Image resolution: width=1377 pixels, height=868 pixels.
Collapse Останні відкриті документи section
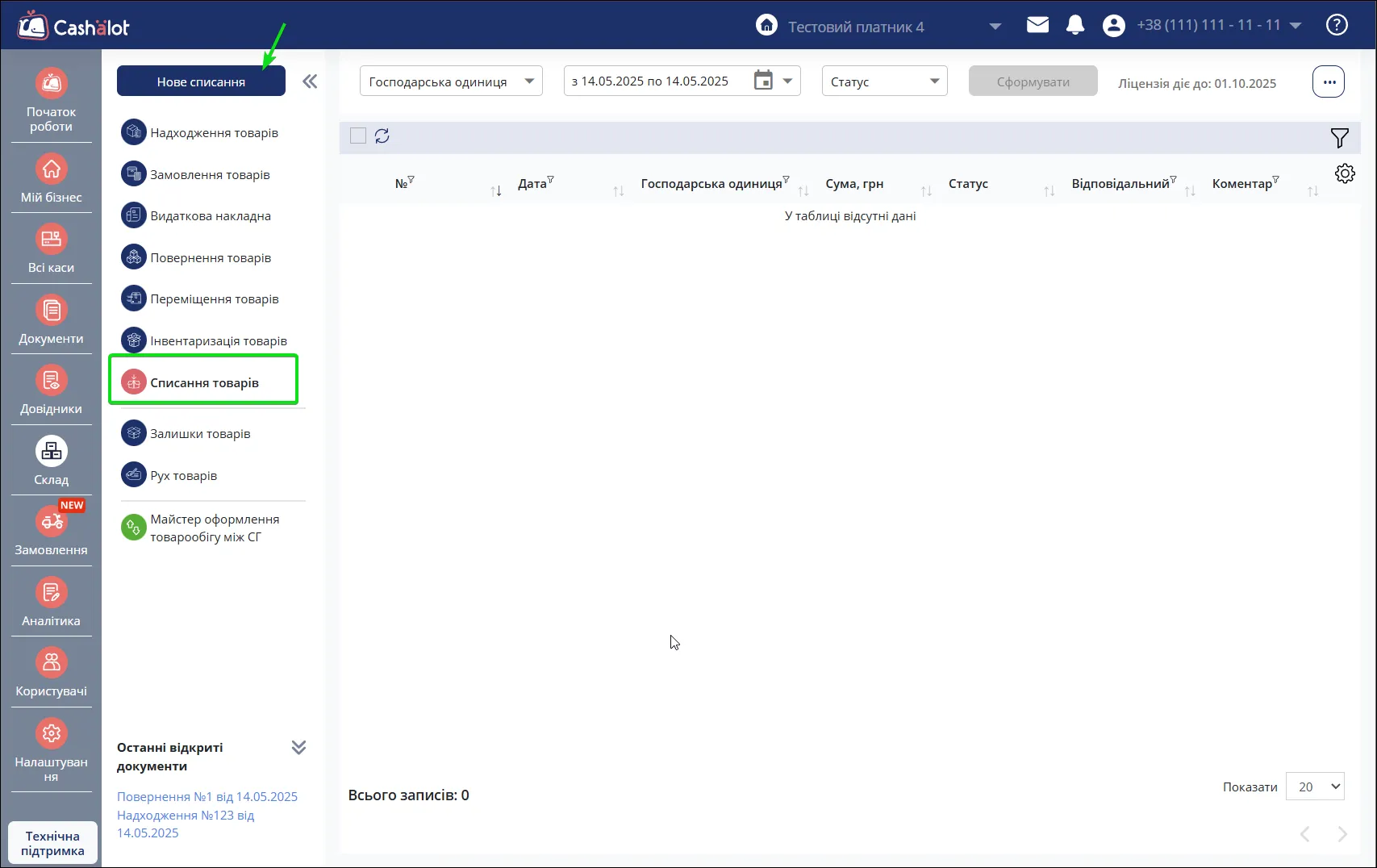tap(298, 747)
